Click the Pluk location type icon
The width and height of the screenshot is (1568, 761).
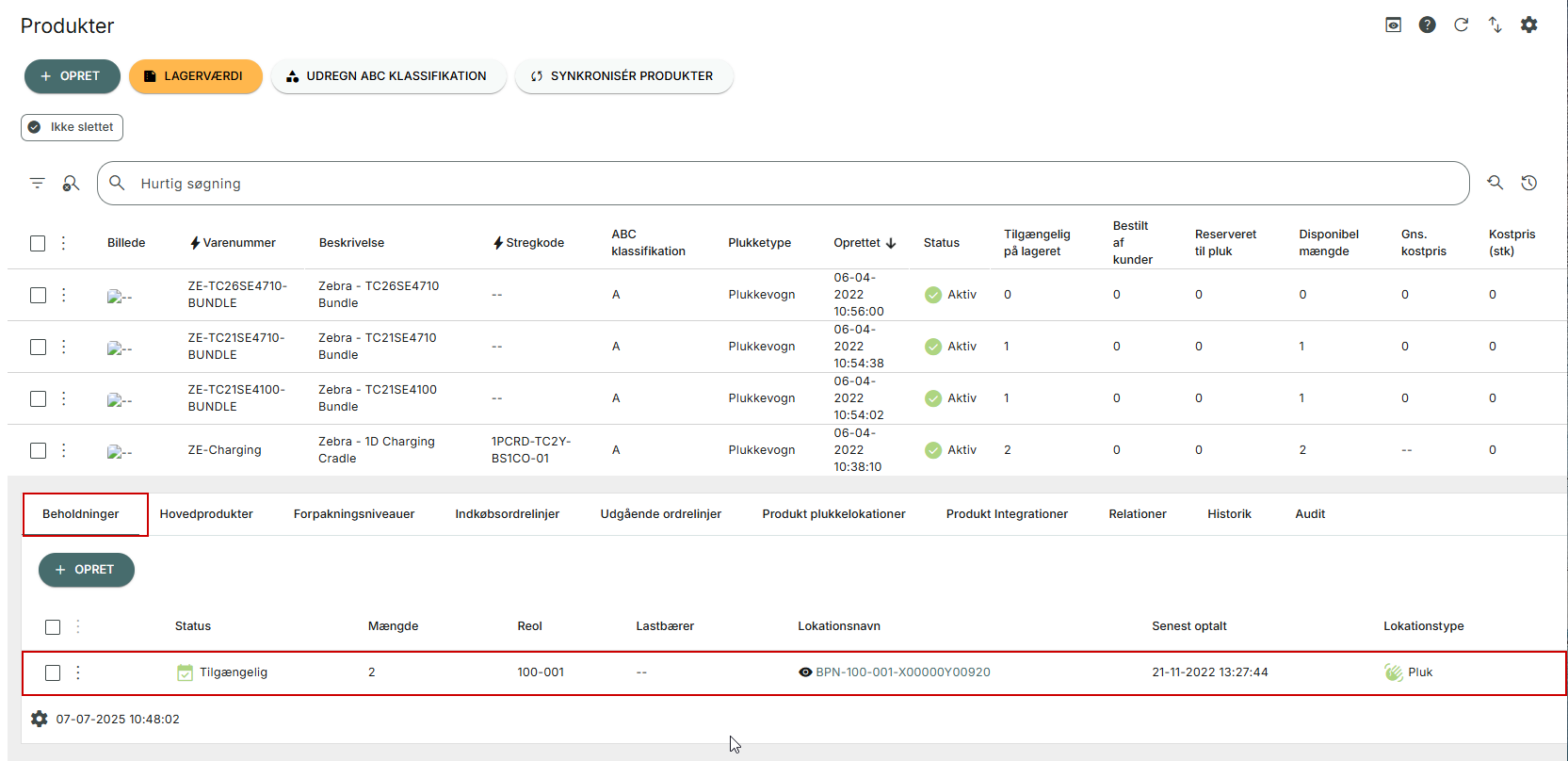[x=1394, y=672]
